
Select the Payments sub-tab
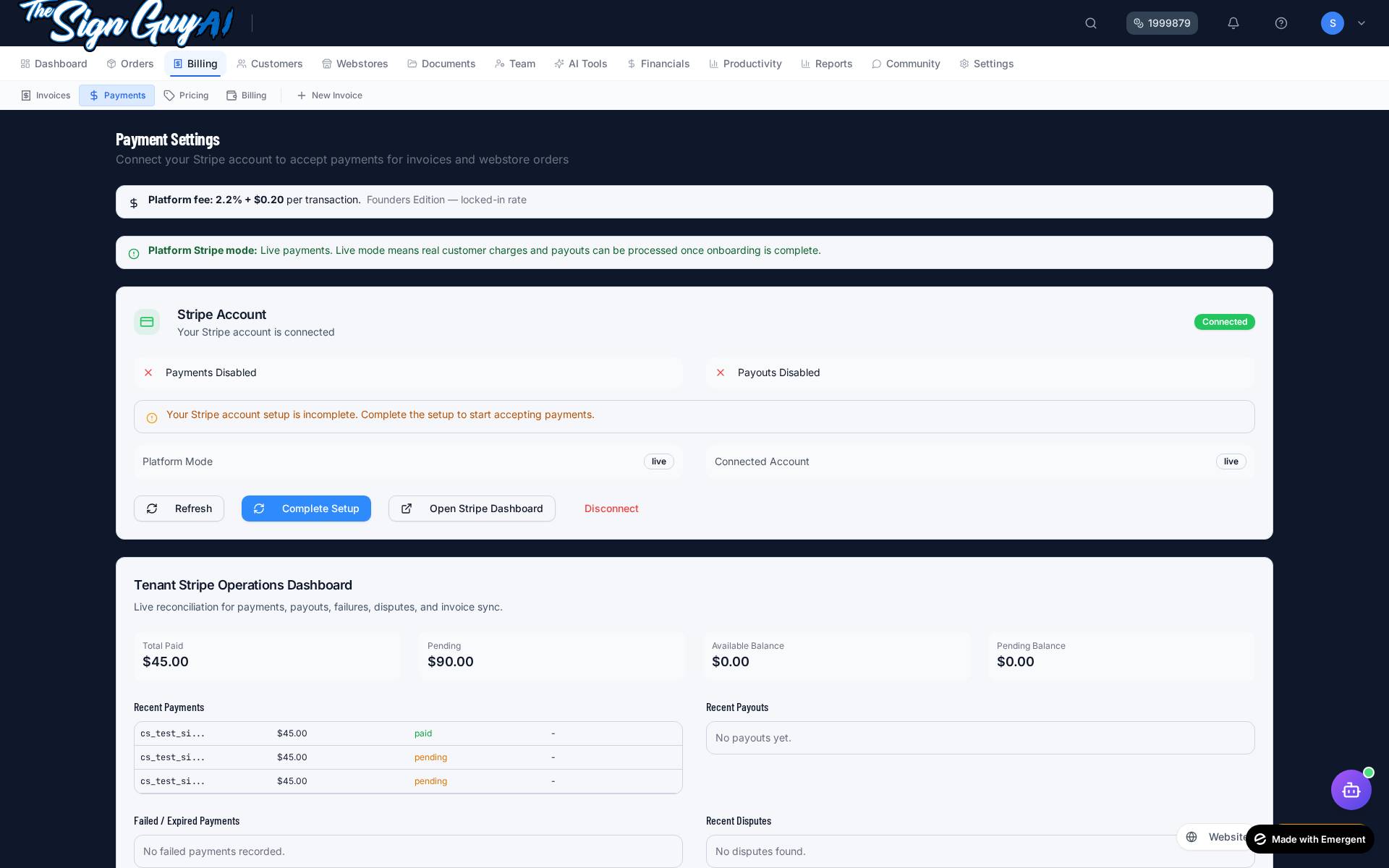point(116,95)
